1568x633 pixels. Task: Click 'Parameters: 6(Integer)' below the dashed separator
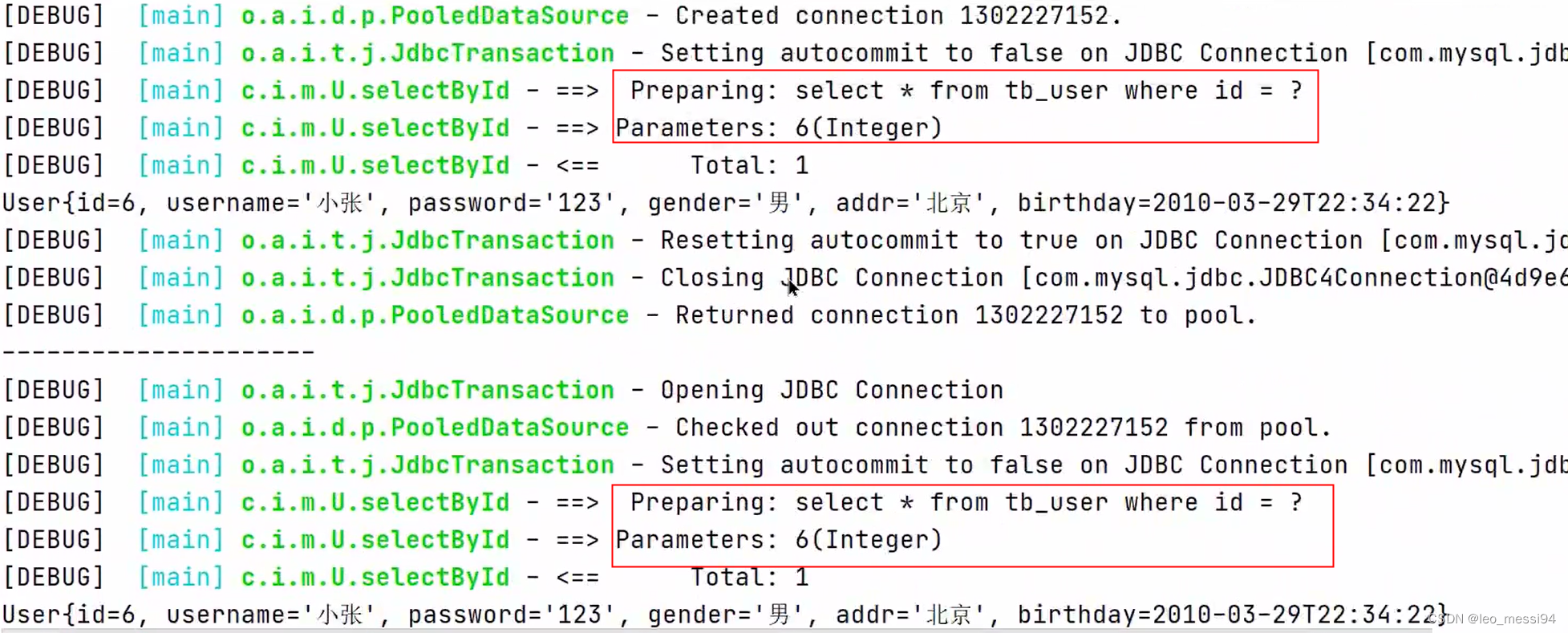779,540
